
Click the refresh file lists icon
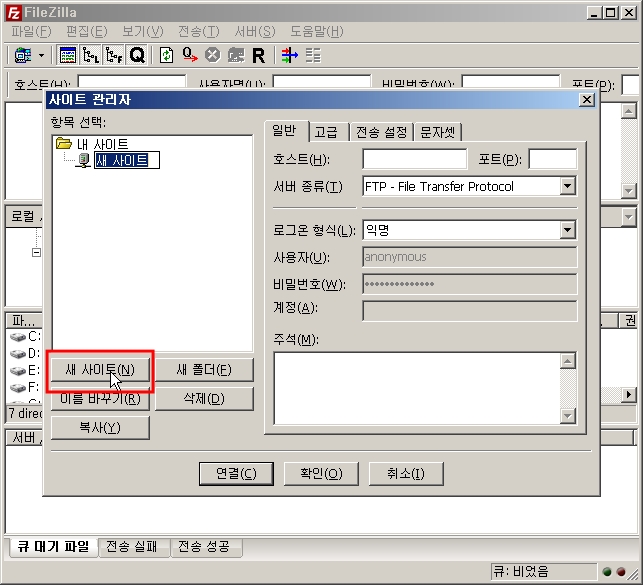[167, 55]
